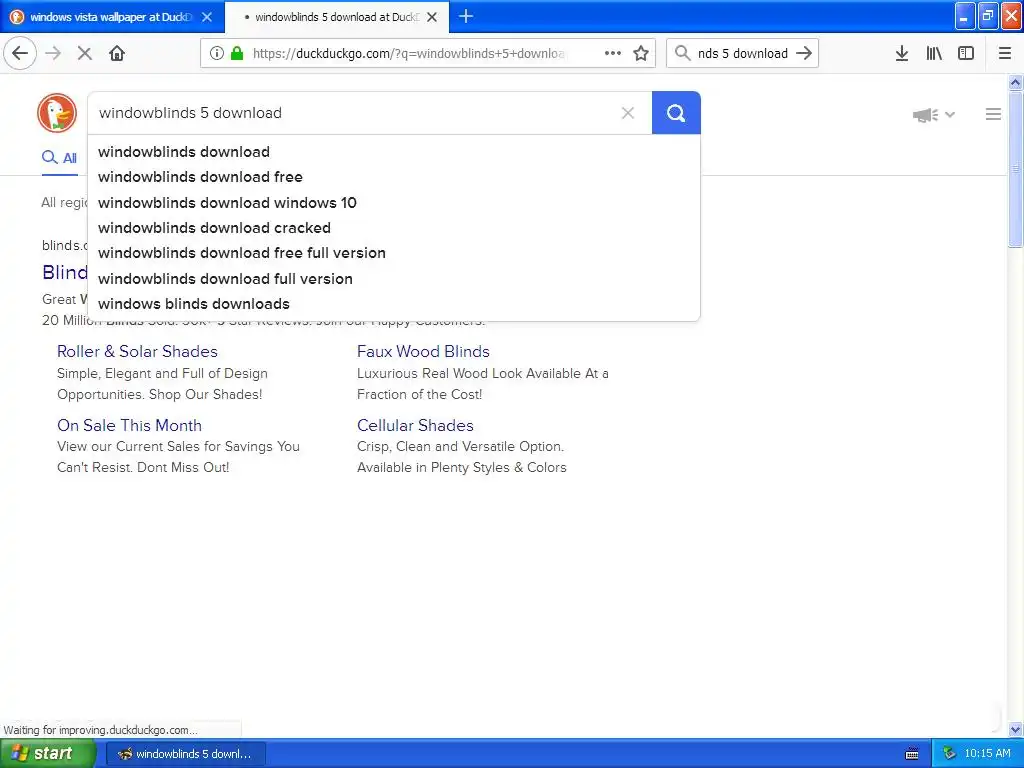Click the scroll down arrow of page scrollbar
This screenshot has height=768, width=1024.
tap(1015, 729)
